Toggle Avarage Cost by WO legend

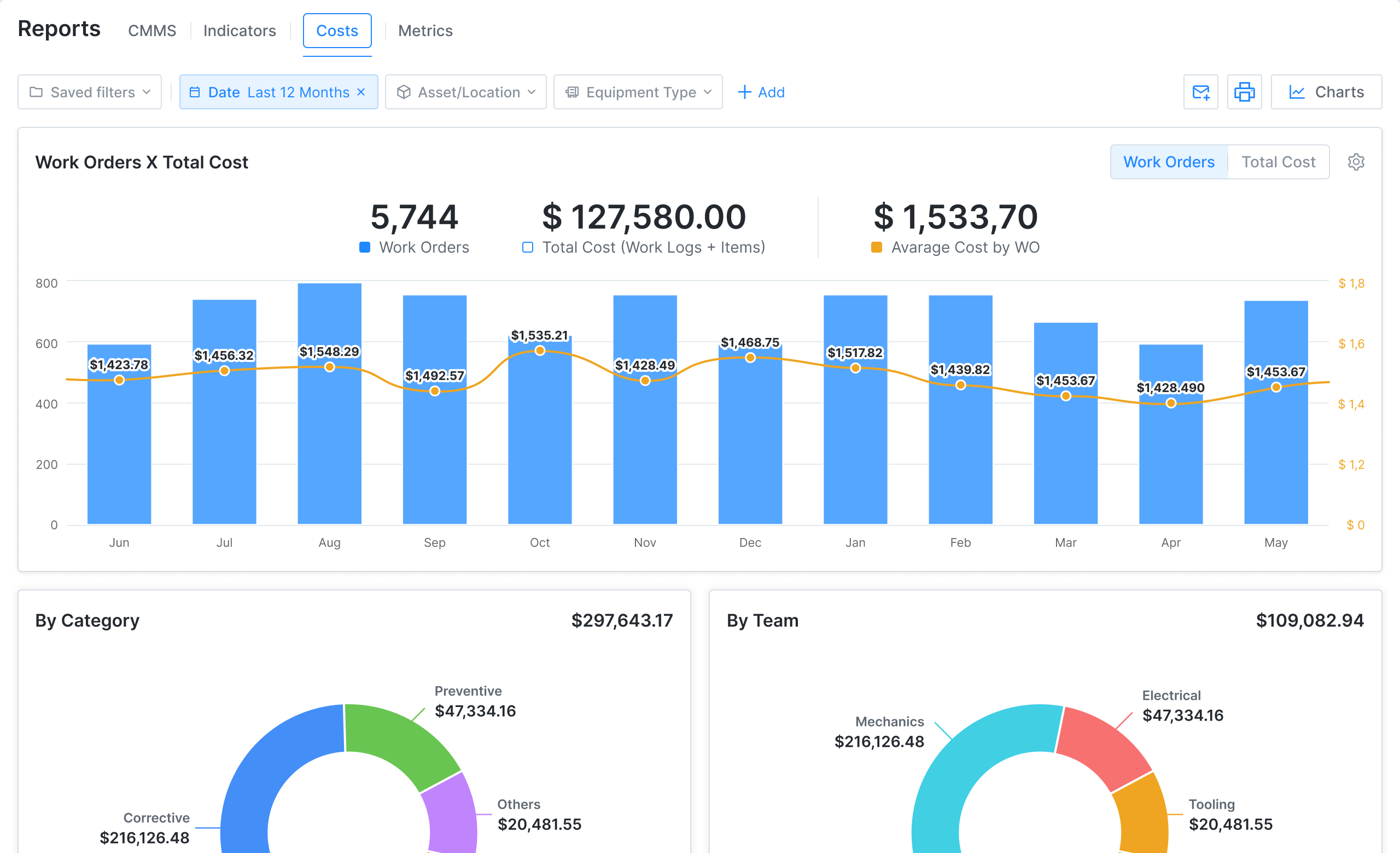[876, 247]
